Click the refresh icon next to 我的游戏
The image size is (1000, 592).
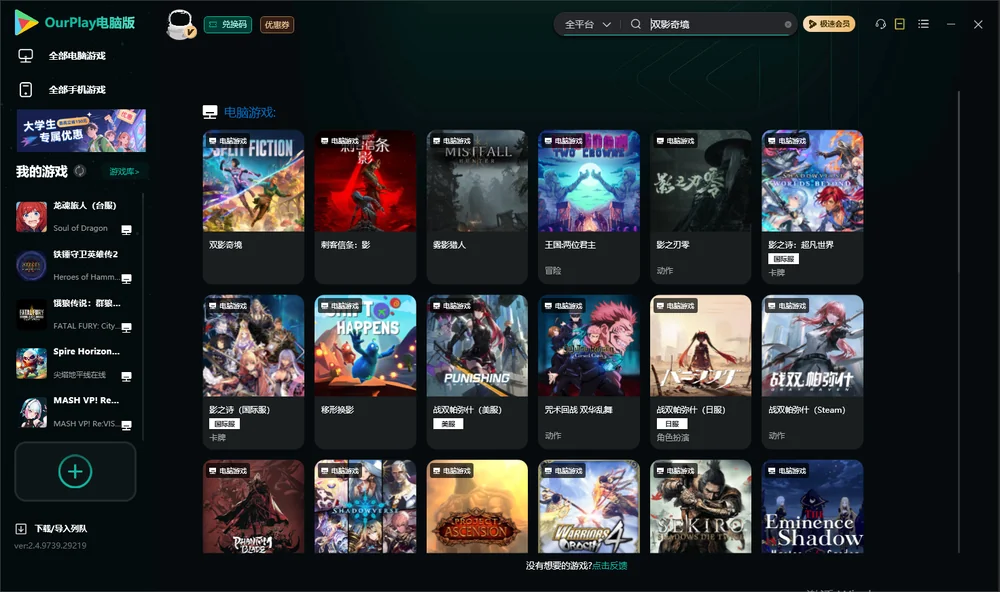click(x=80, y=171)
